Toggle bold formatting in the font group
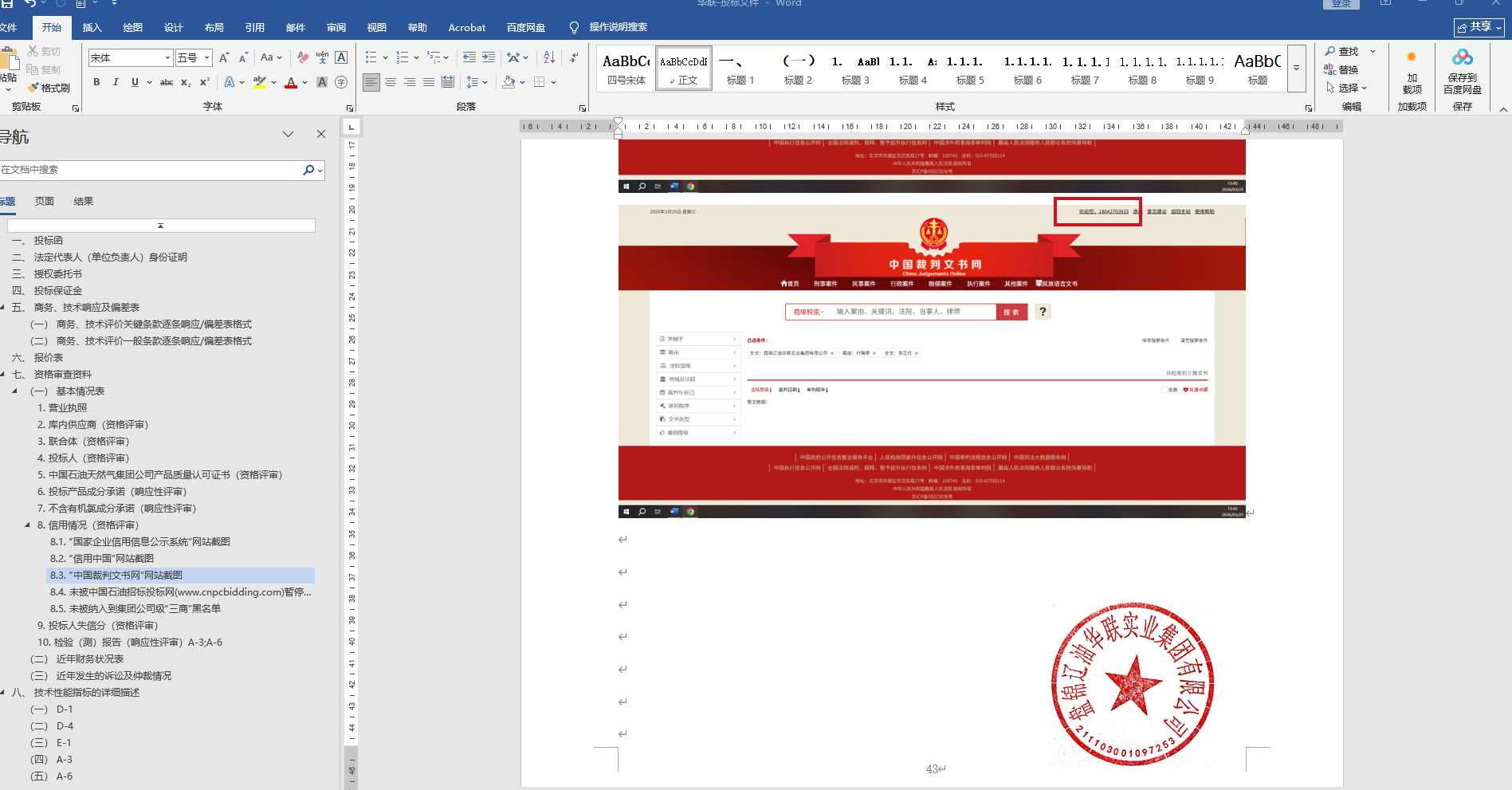Image resolution: width=1512 pixels, height=790 pixels. click(x=96, y=82)
